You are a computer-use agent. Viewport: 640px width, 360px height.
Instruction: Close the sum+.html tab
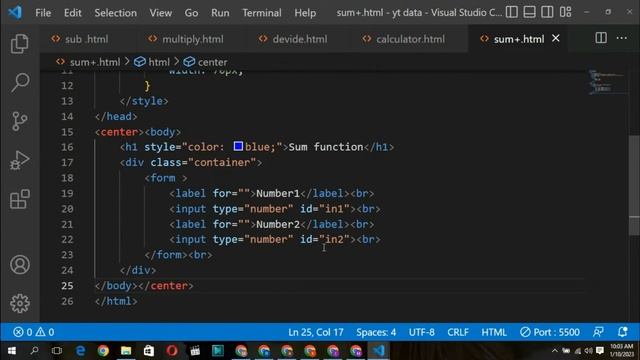pos(556,38)
